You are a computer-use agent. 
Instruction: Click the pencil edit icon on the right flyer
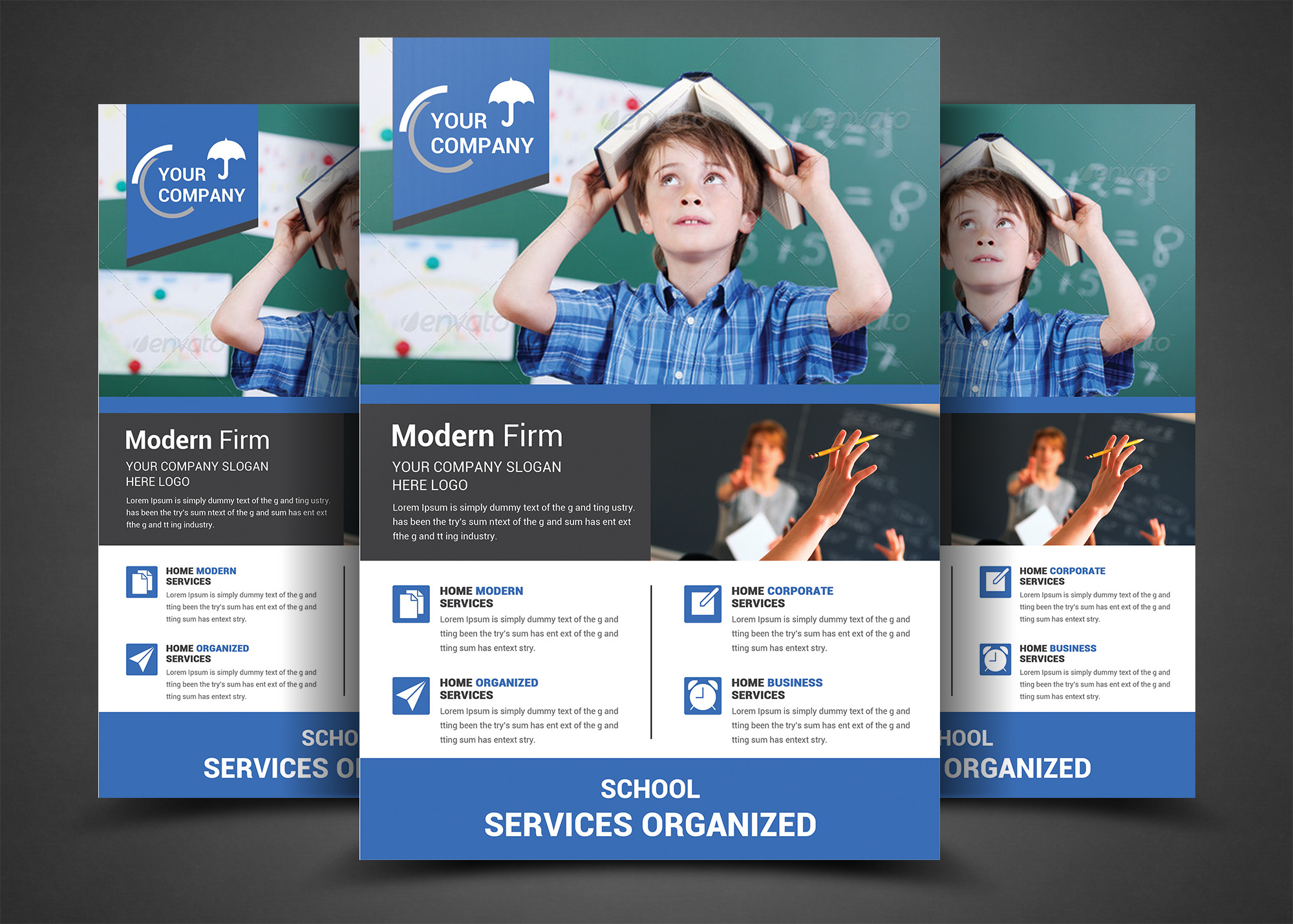point(995,582)
